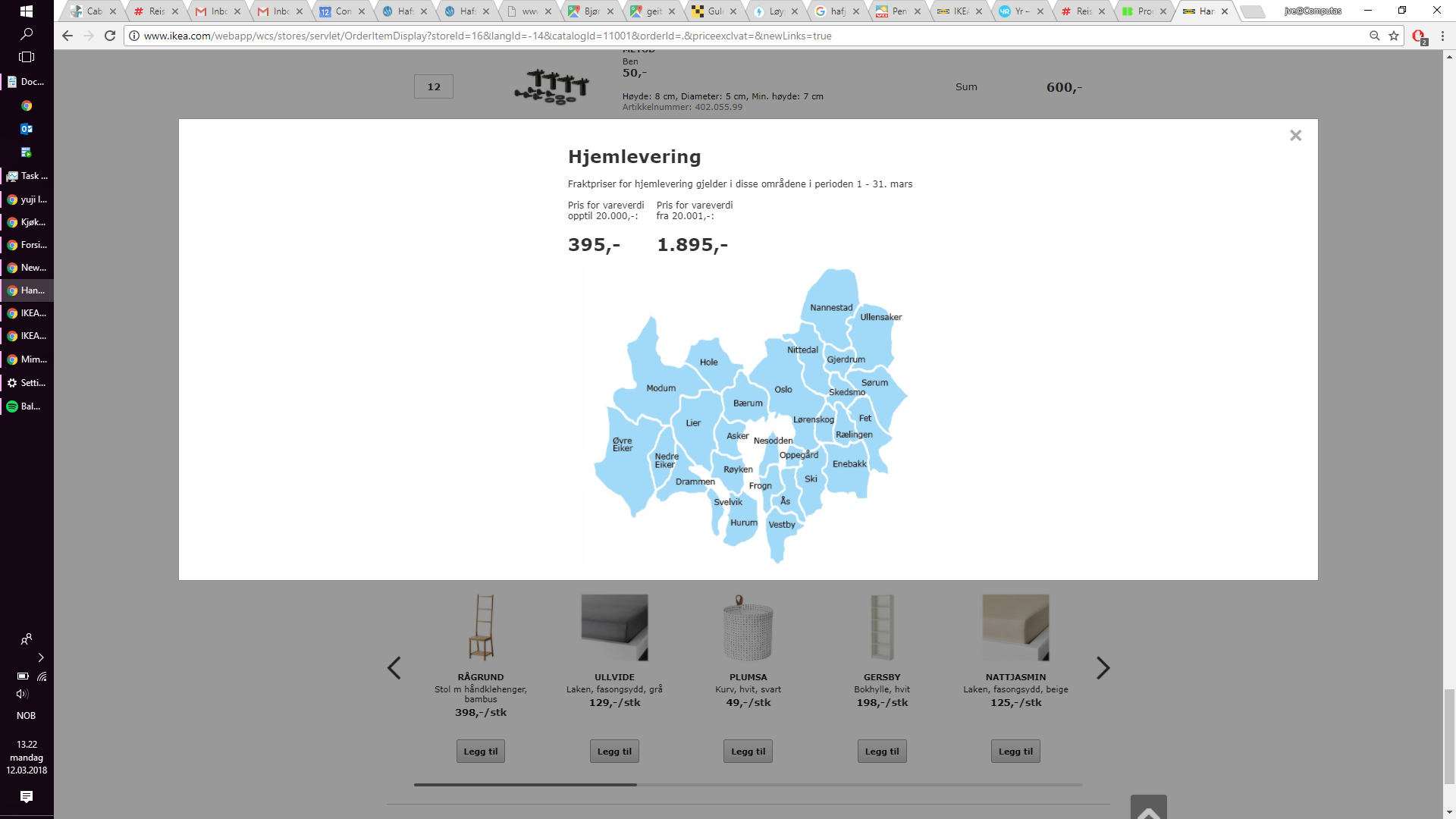Click the quantity field showing 12
1456x819 pixels.
[x=434, y=86]
